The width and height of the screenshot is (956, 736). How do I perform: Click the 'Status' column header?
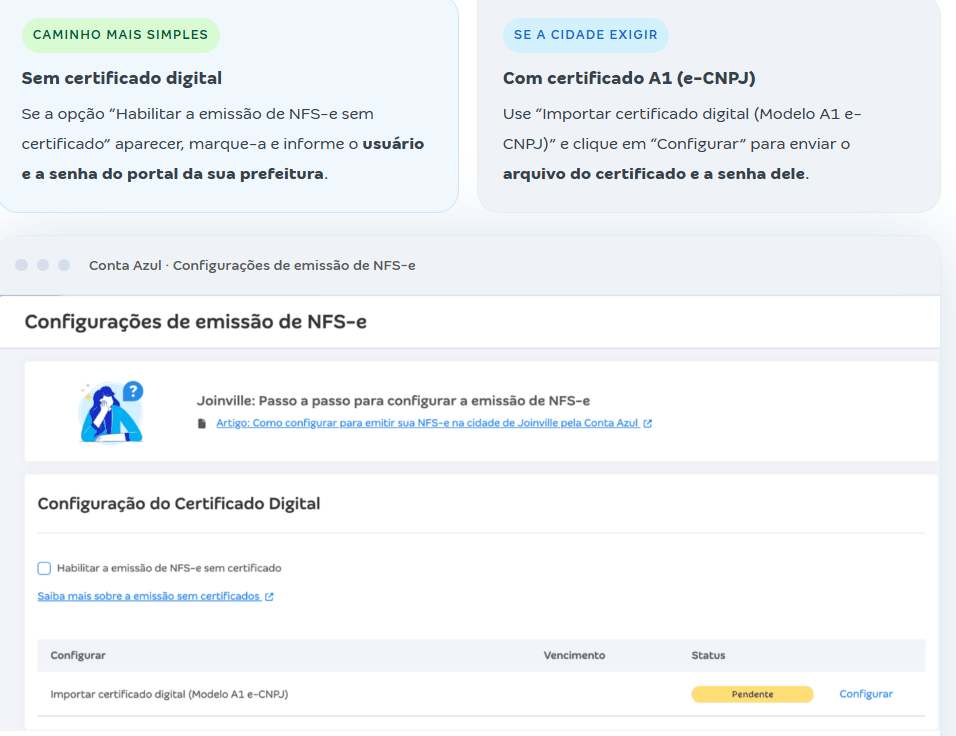click(708, 656)
